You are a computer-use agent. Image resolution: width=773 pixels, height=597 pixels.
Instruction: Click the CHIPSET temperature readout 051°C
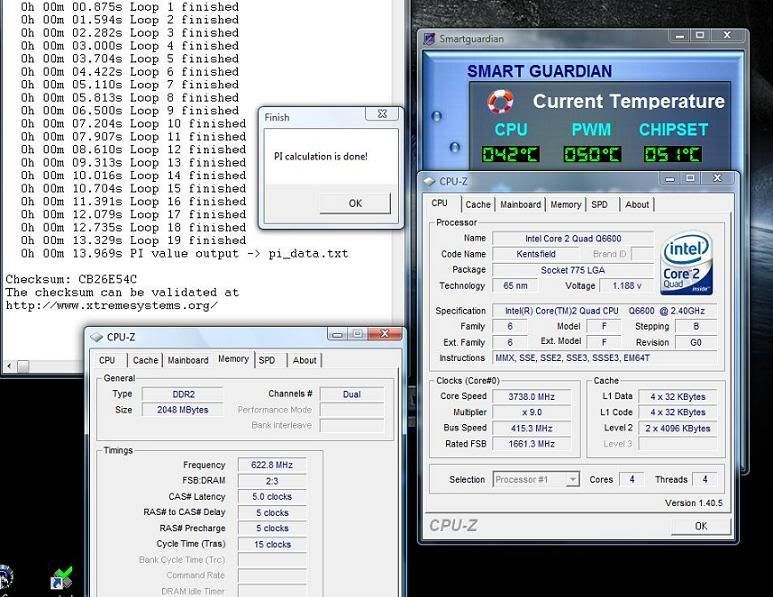(673, 154)
